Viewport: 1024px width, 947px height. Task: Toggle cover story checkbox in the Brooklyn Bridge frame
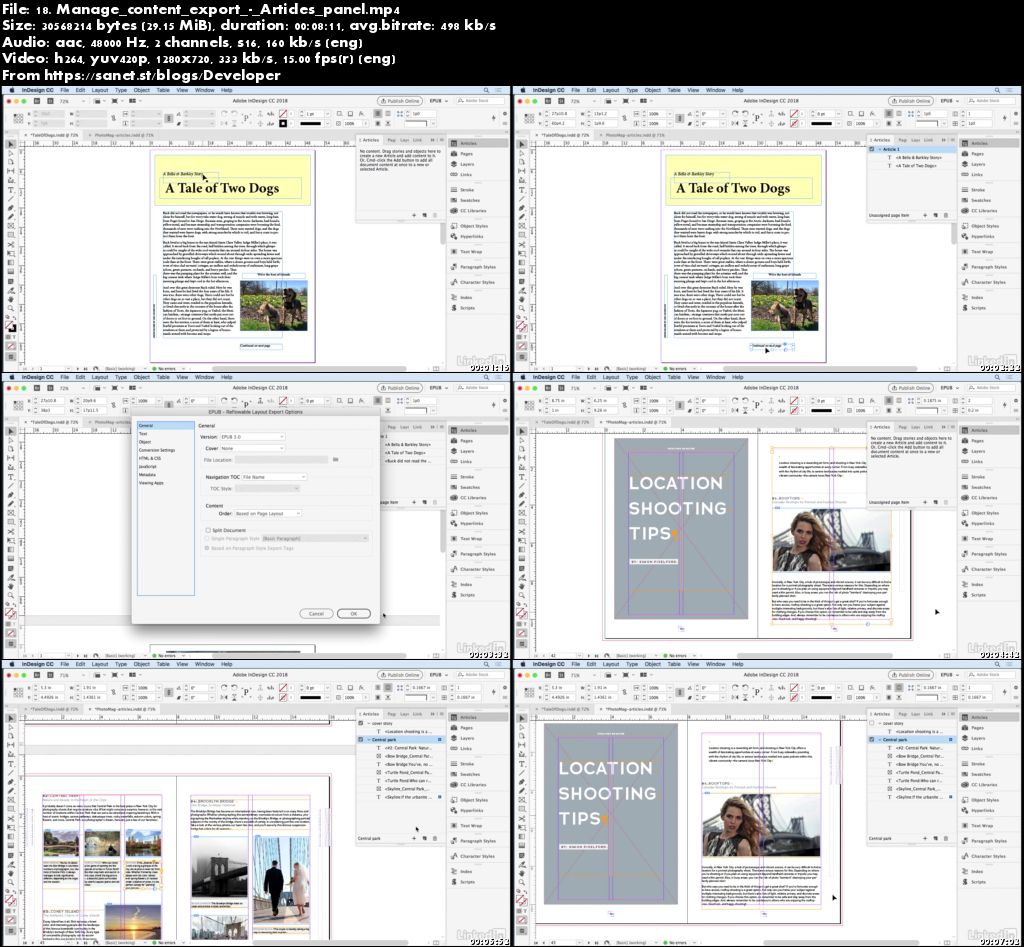click(360, 723)
